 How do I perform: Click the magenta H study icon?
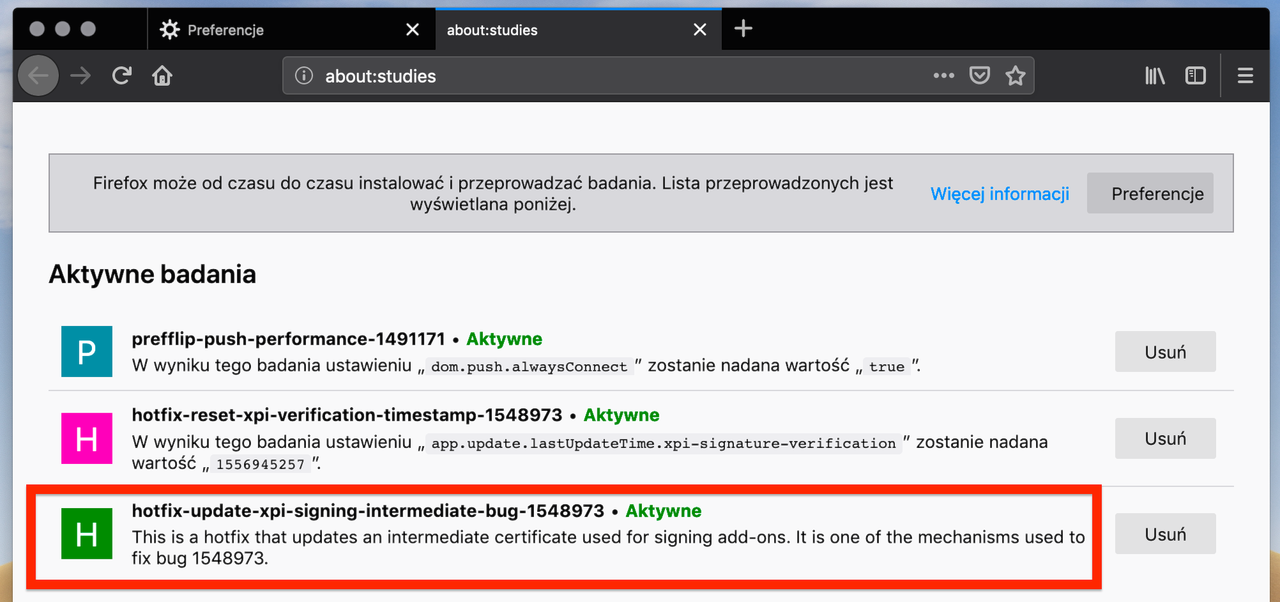87,438
